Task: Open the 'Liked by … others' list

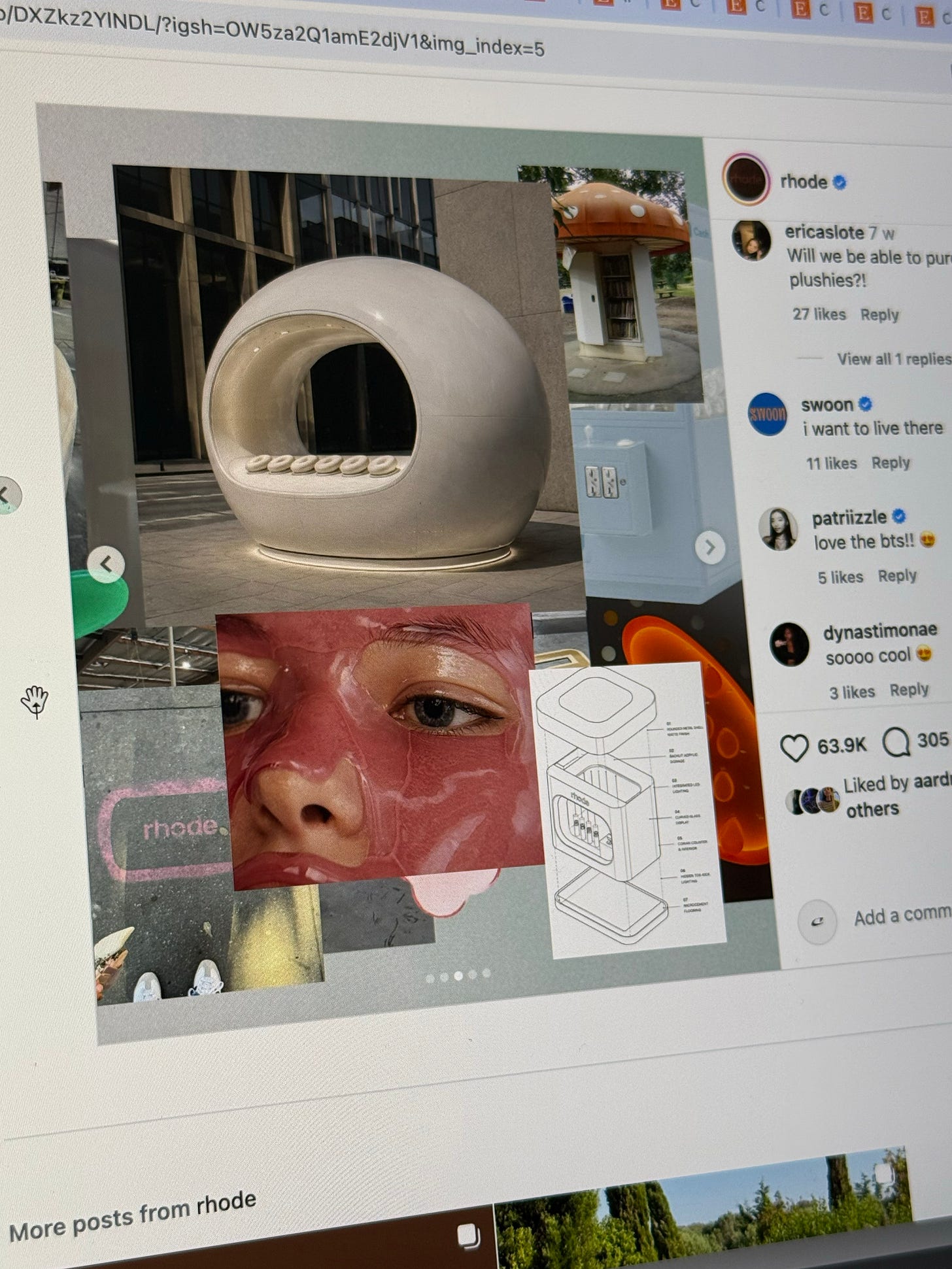Action: pyautogui.click(x=897, y=796)
